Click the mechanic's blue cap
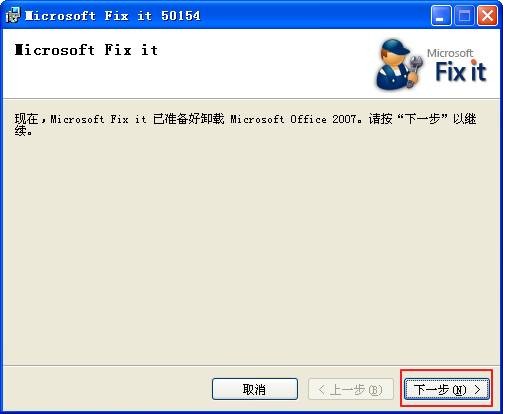Image resolution: width=505 pixels, height=414 pixels. point(395,47)
